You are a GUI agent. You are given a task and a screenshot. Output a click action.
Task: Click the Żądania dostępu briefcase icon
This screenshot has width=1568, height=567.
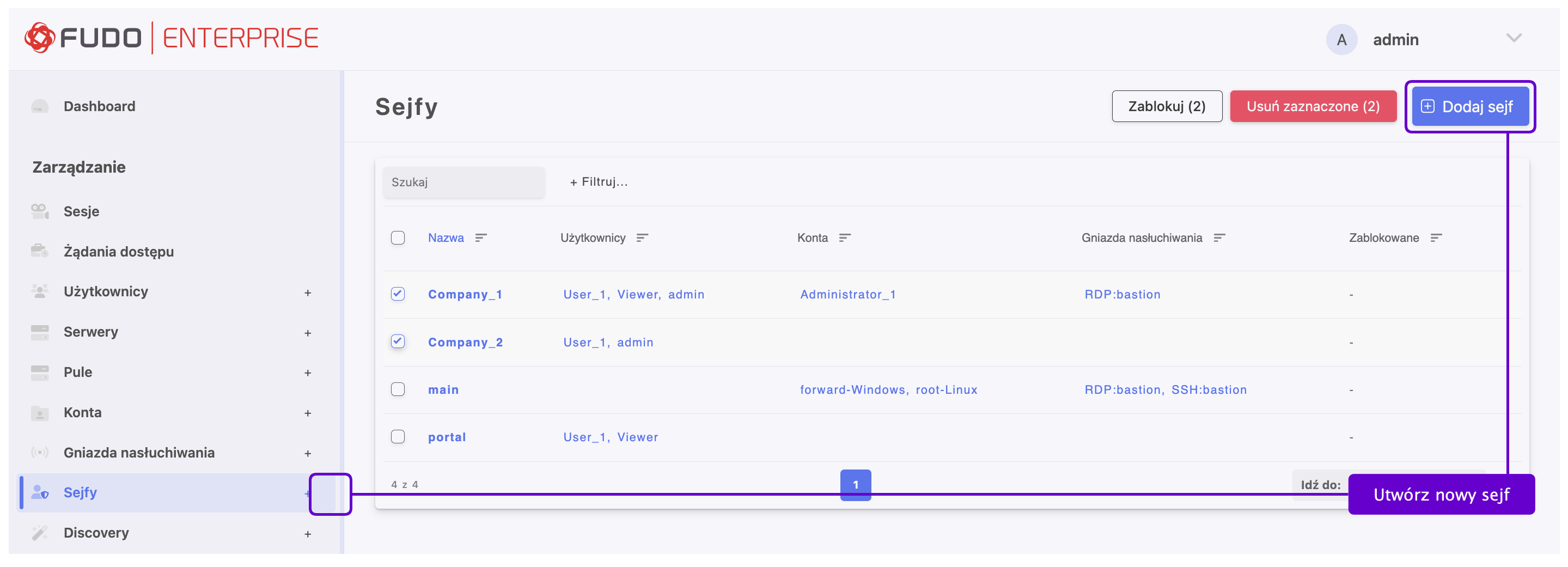[40, 251]
